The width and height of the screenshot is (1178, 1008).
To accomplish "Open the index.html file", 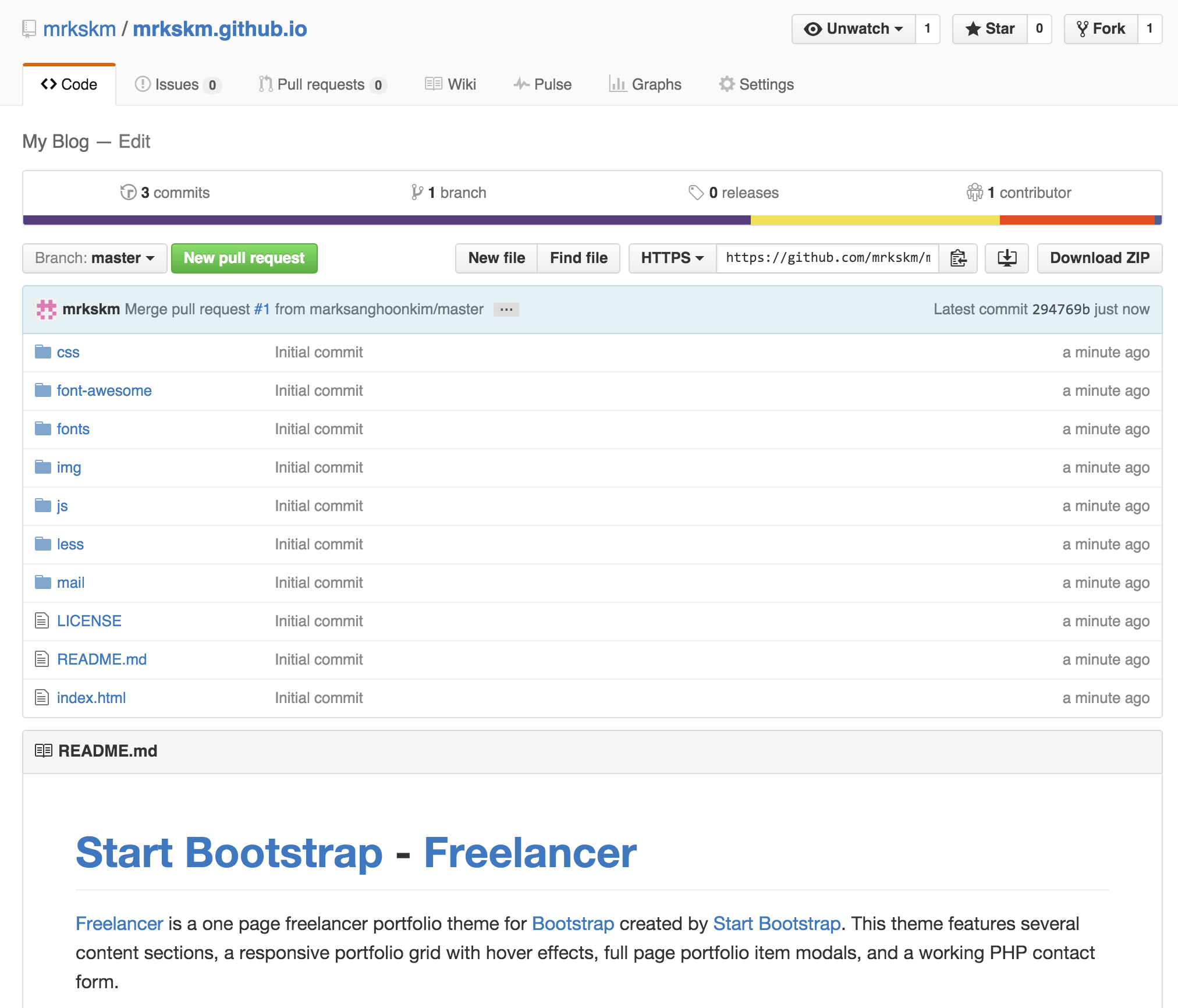I will (91, 698).
